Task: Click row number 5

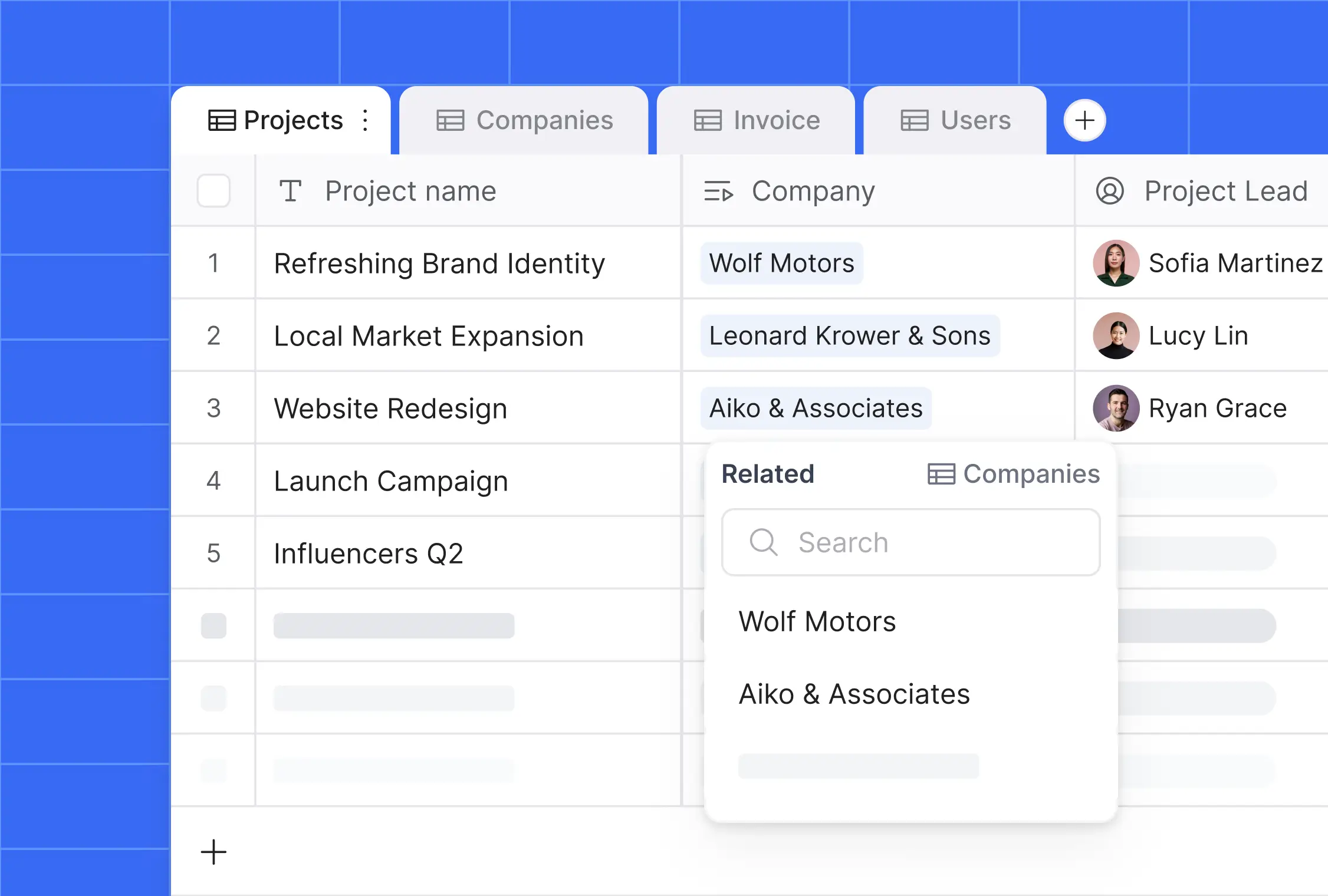Action: pos(213,553)
